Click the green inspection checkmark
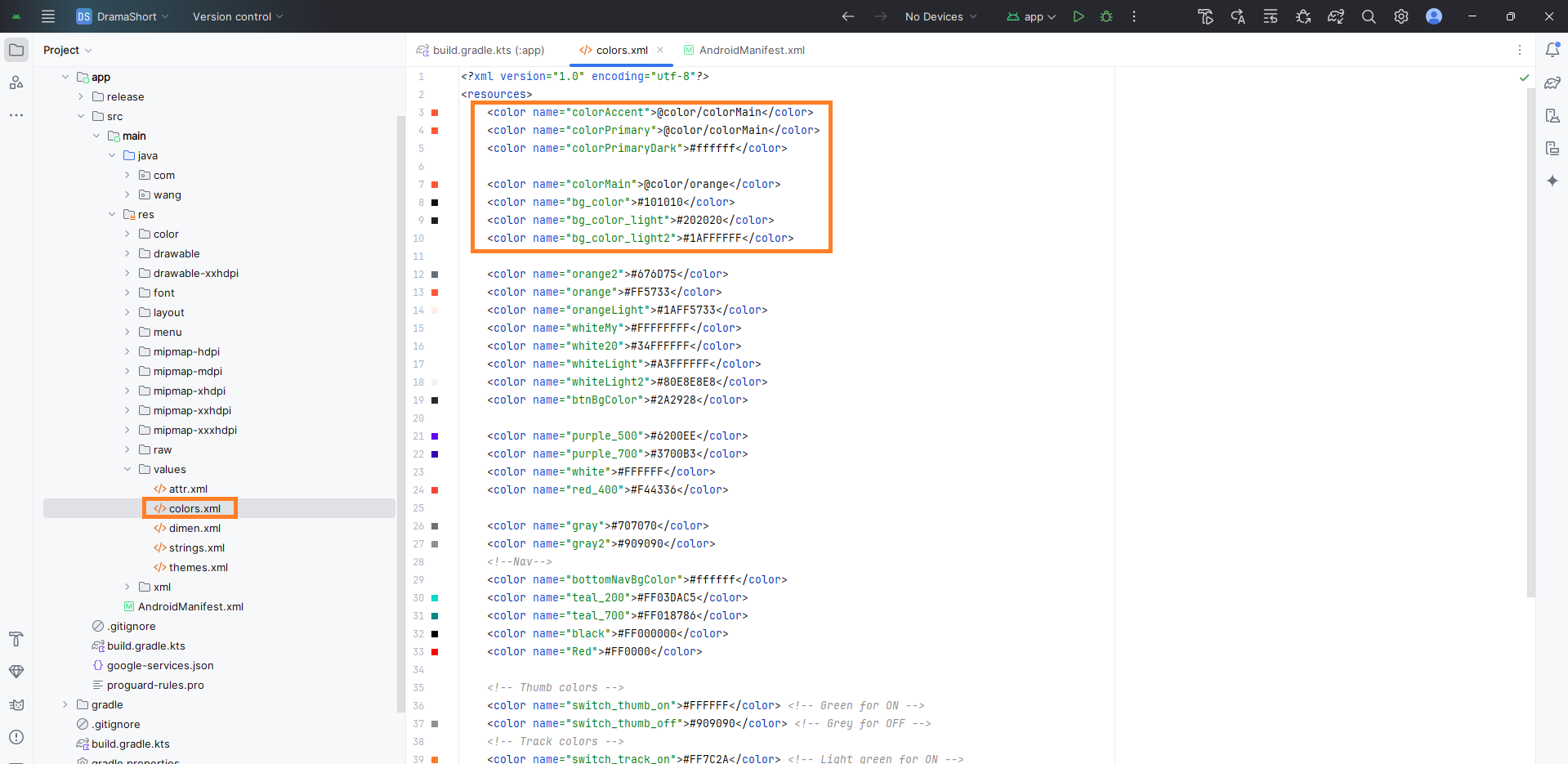 pos(1524,78)
